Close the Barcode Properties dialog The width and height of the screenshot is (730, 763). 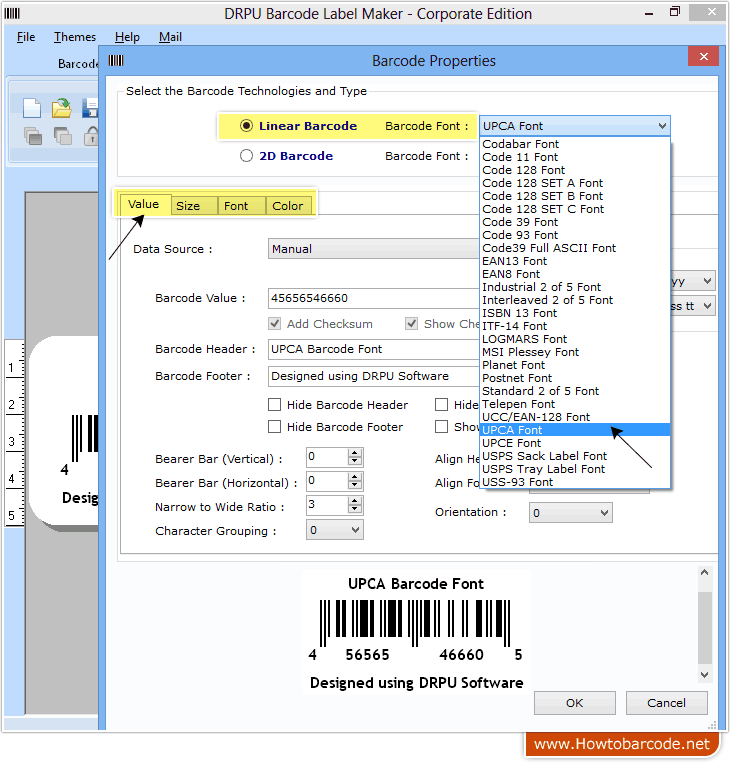pyautogui.click(x=703, y=56)
